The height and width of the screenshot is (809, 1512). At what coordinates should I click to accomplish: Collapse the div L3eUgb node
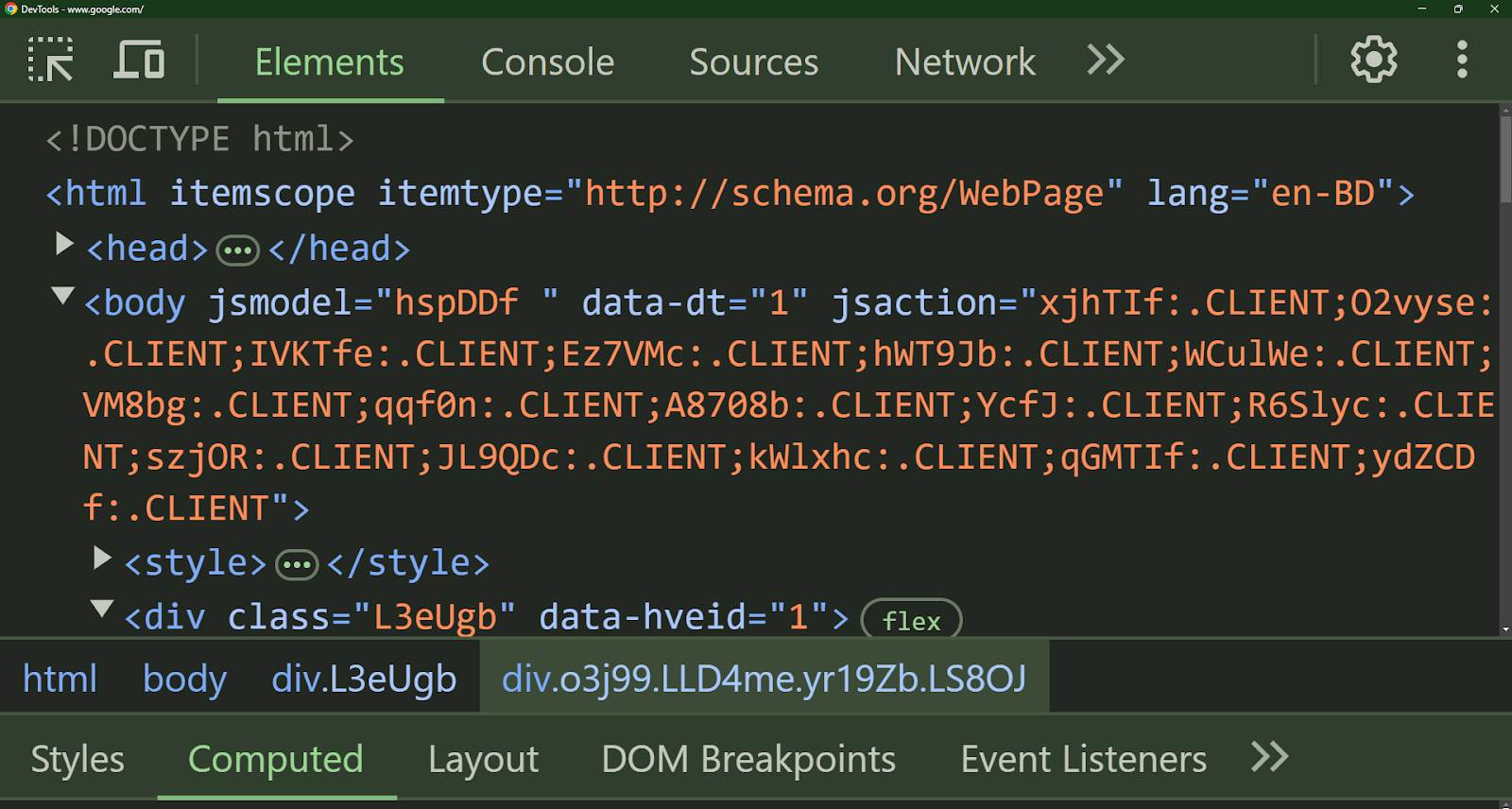(x=102, y=610)
